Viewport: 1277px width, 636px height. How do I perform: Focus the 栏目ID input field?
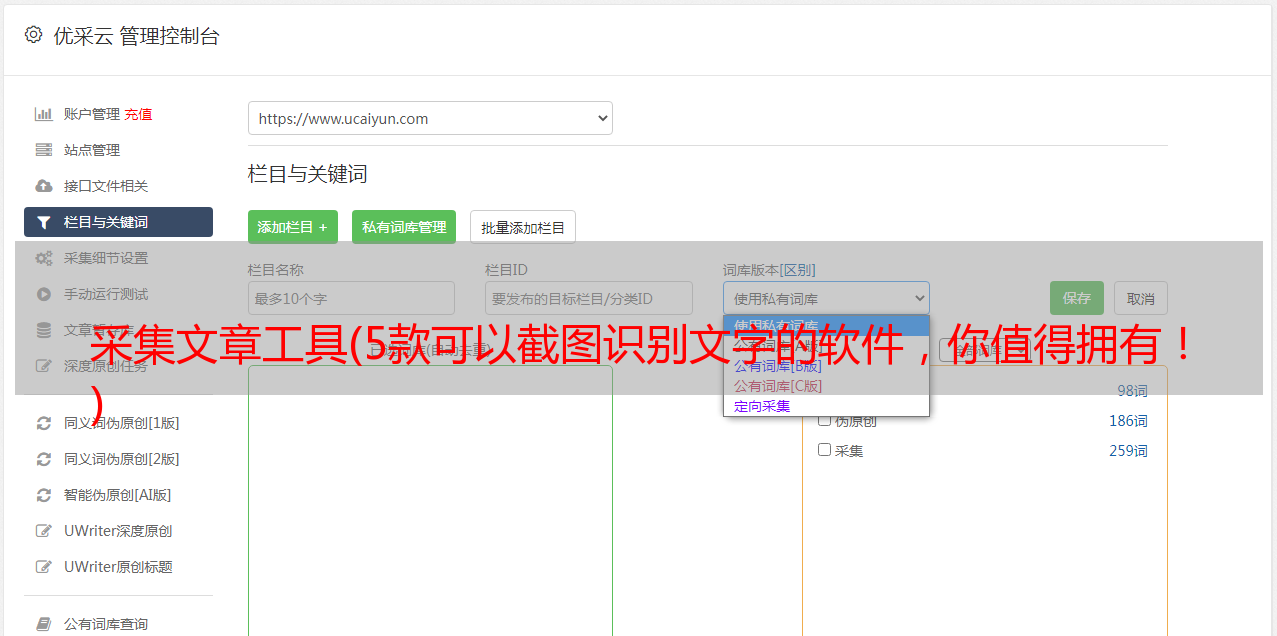(589, 298)
